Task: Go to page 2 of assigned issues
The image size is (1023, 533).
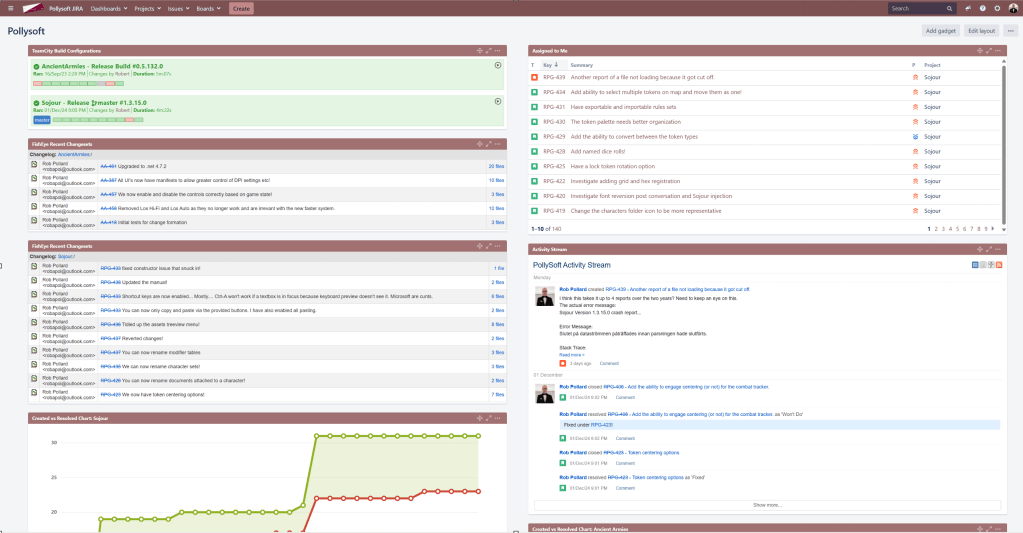Action: pos(938,229)
